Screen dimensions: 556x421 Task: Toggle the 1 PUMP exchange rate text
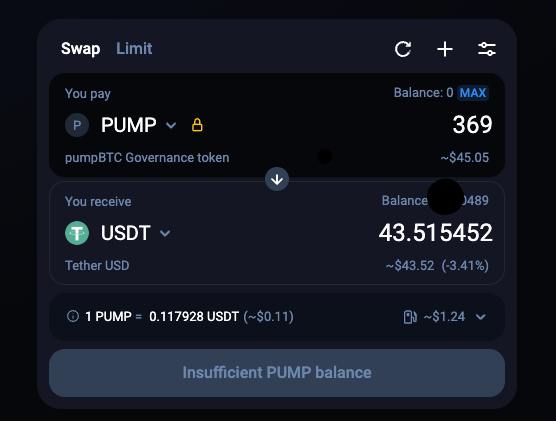coord(189,316)
